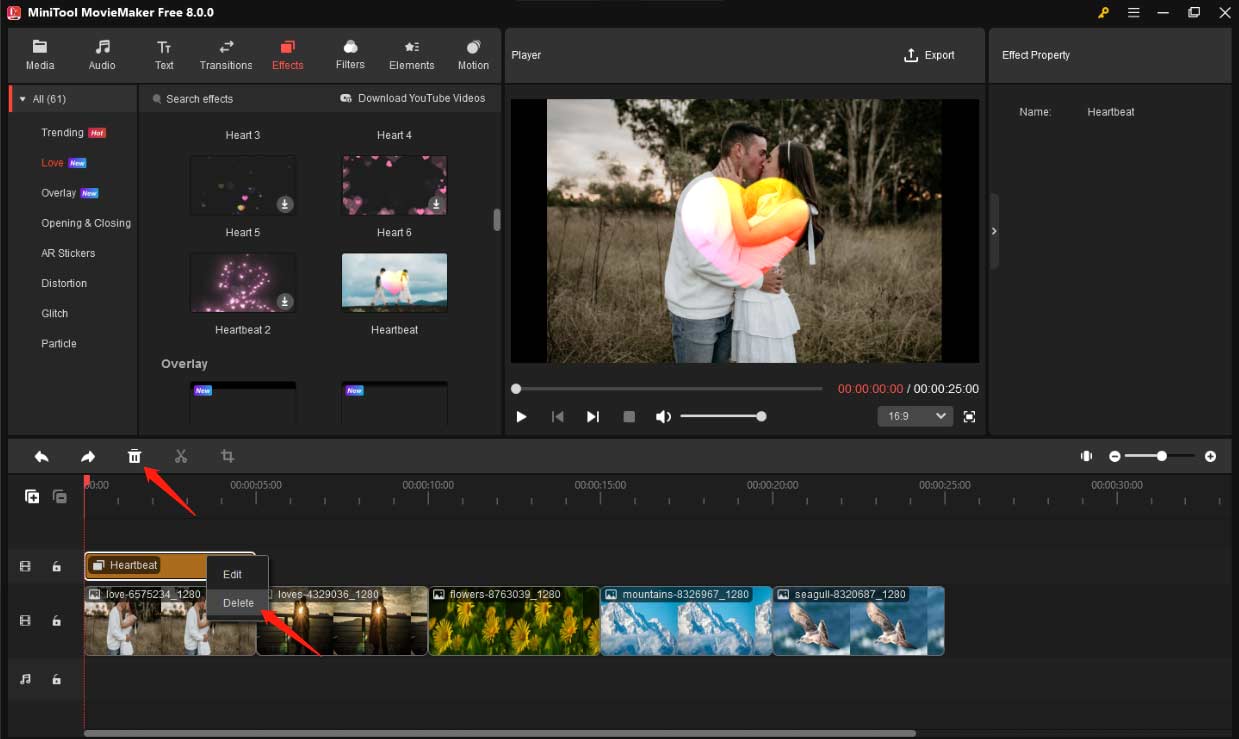1239x739 pixels.
Task: Click the Search effects field
Action: point(199,99)
